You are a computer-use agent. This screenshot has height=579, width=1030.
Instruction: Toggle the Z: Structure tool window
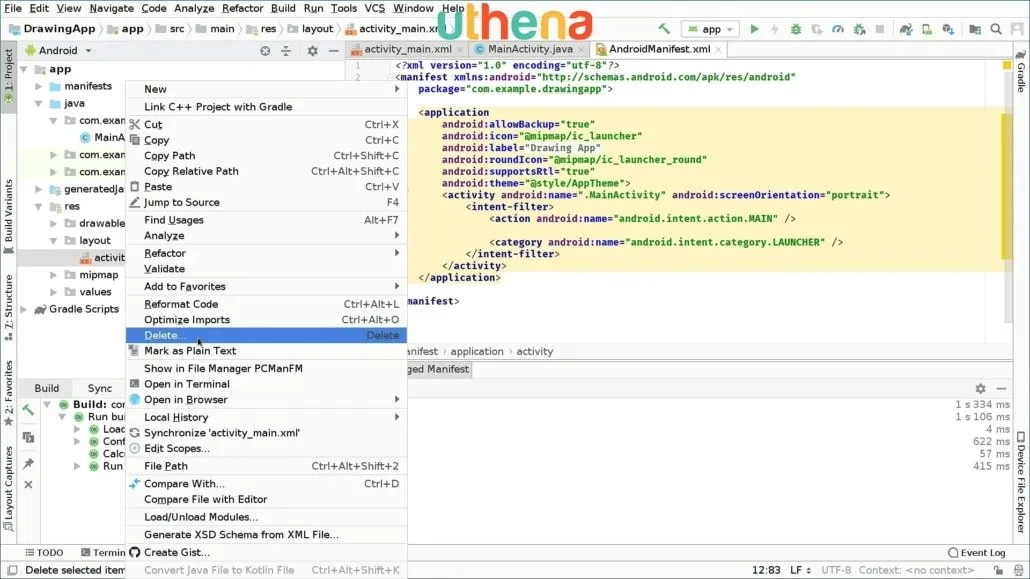click(9, 307)
